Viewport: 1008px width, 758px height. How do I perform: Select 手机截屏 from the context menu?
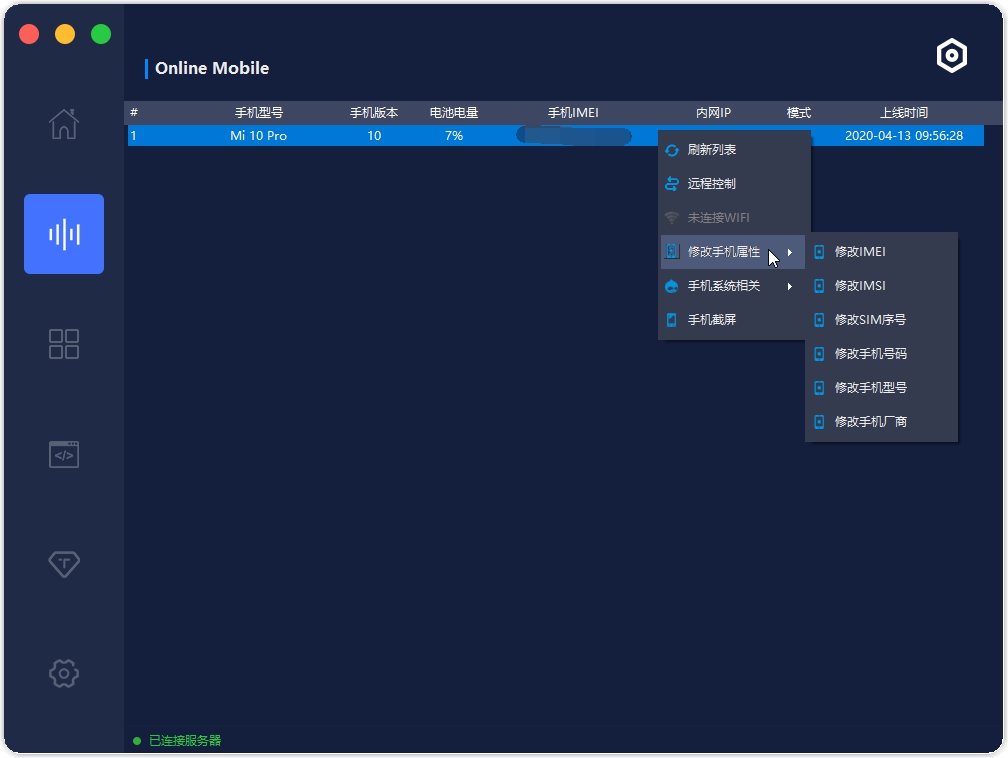click(712, 319)
